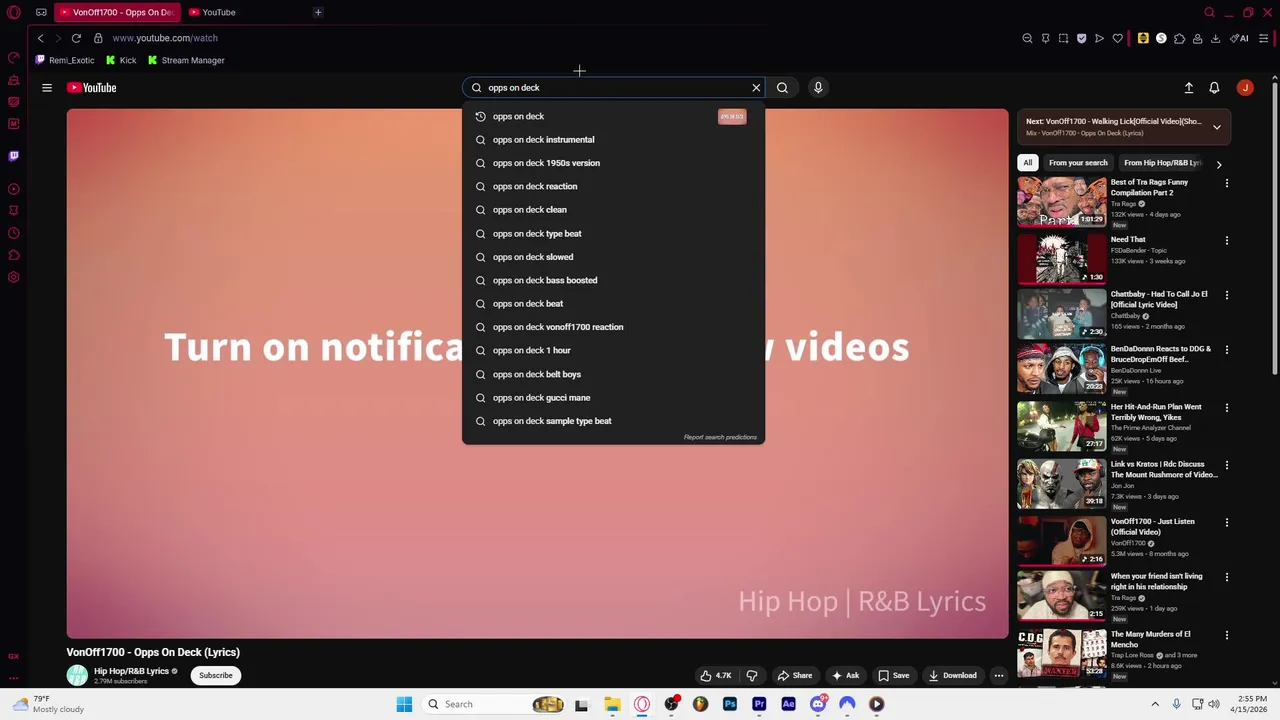Click the address bar URL
1280x720 pixels.
point(165,38)
